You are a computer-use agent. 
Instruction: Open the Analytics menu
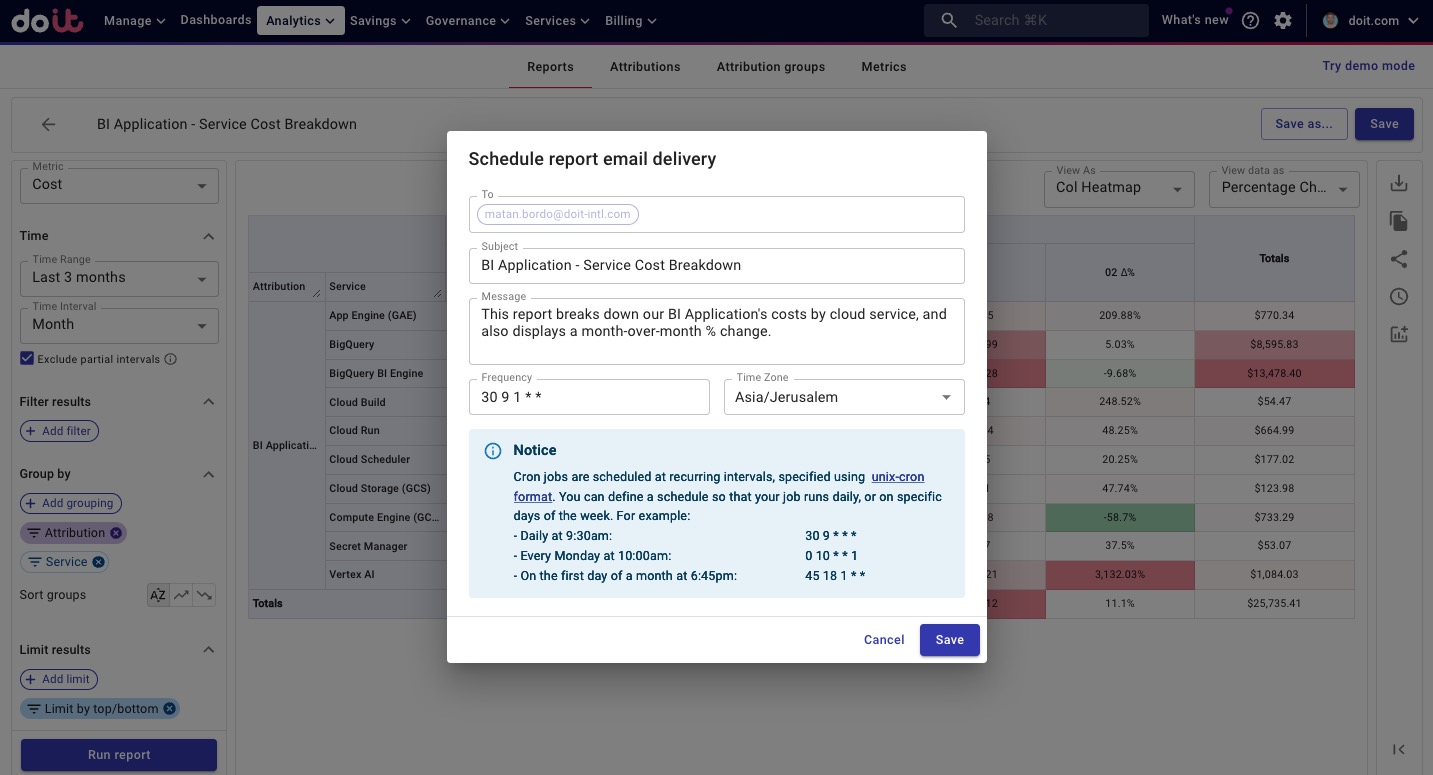pyautogui.click(x=300, y=21)
